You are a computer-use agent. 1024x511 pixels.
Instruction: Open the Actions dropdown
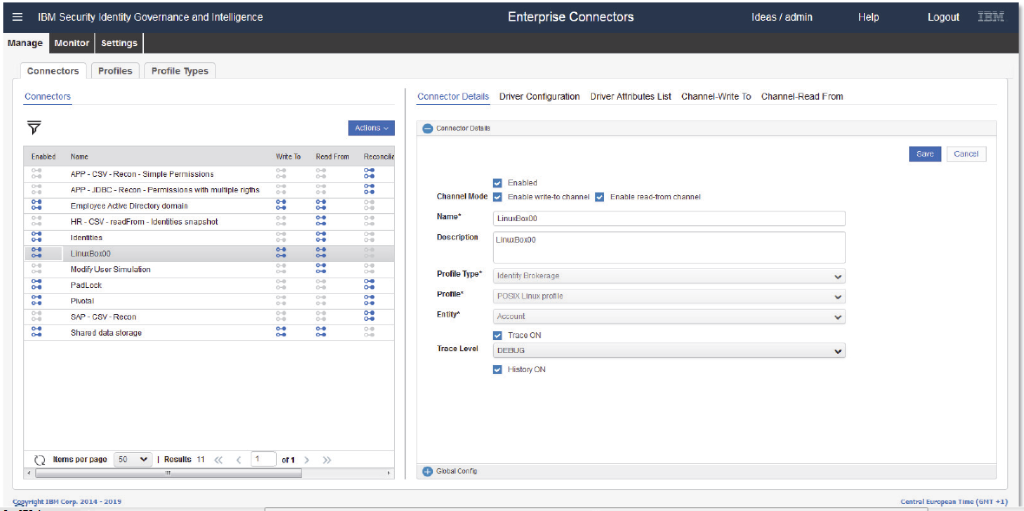tap(371, 128)
